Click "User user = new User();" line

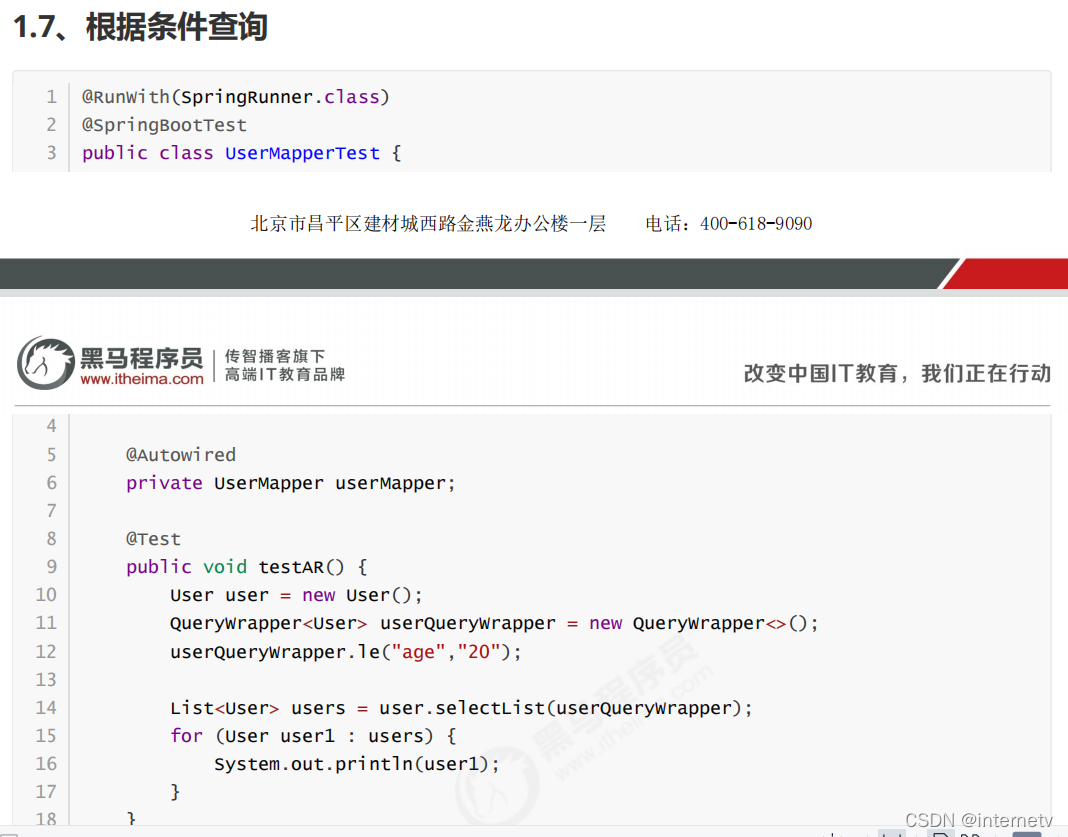pyautogui.click(x=296, y=595)
